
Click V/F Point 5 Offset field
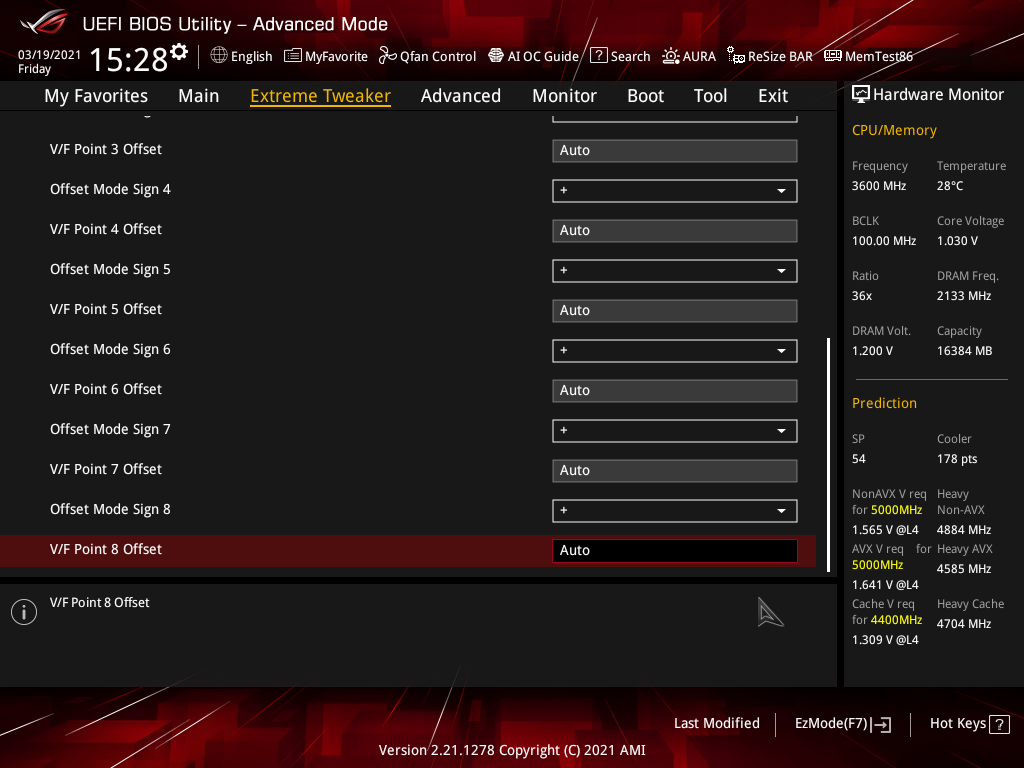tap(675, 310)
